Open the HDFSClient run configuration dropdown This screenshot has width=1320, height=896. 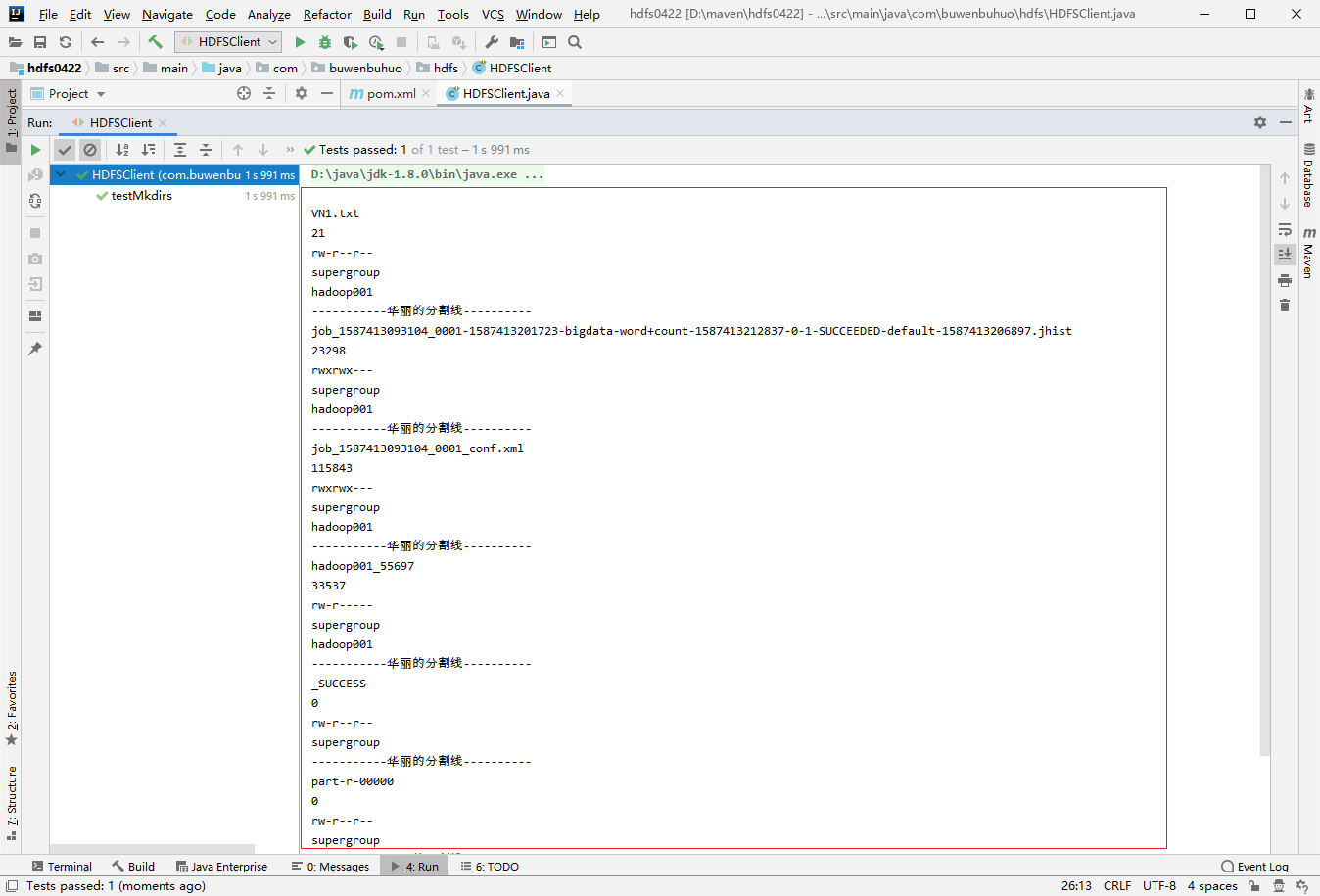(x=228, y=42)
